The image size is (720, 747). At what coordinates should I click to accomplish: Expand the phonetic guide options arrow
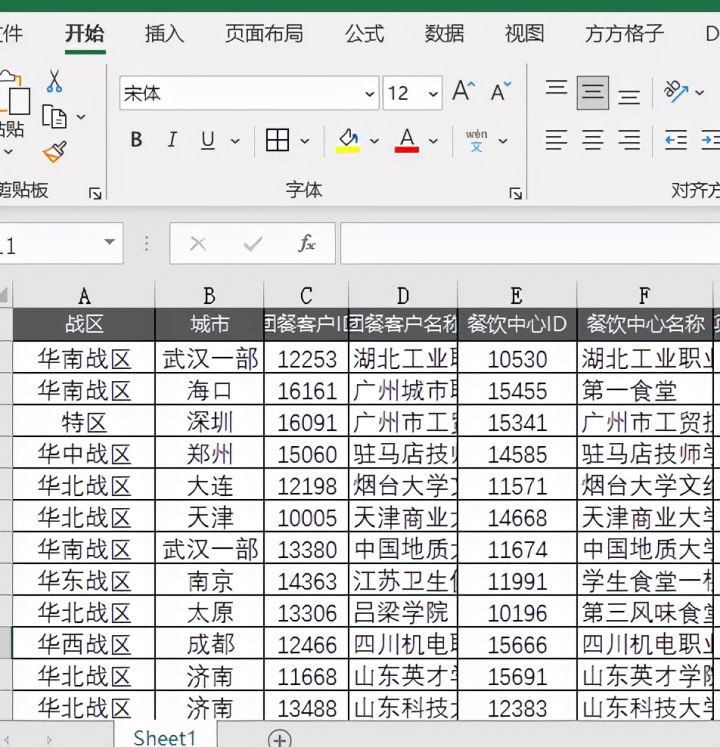pyautogui.click(x=503, y=141)
